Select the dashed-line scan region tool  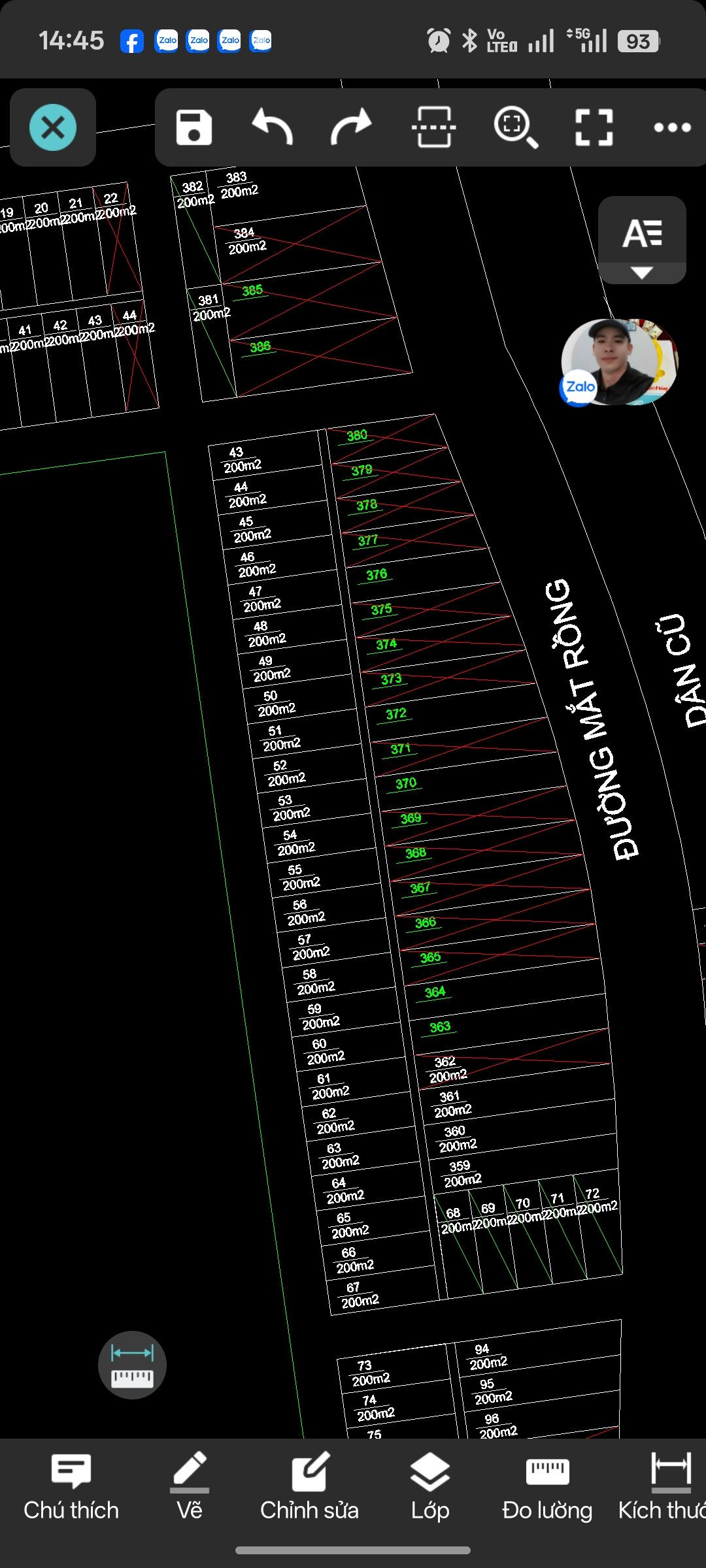433,127
